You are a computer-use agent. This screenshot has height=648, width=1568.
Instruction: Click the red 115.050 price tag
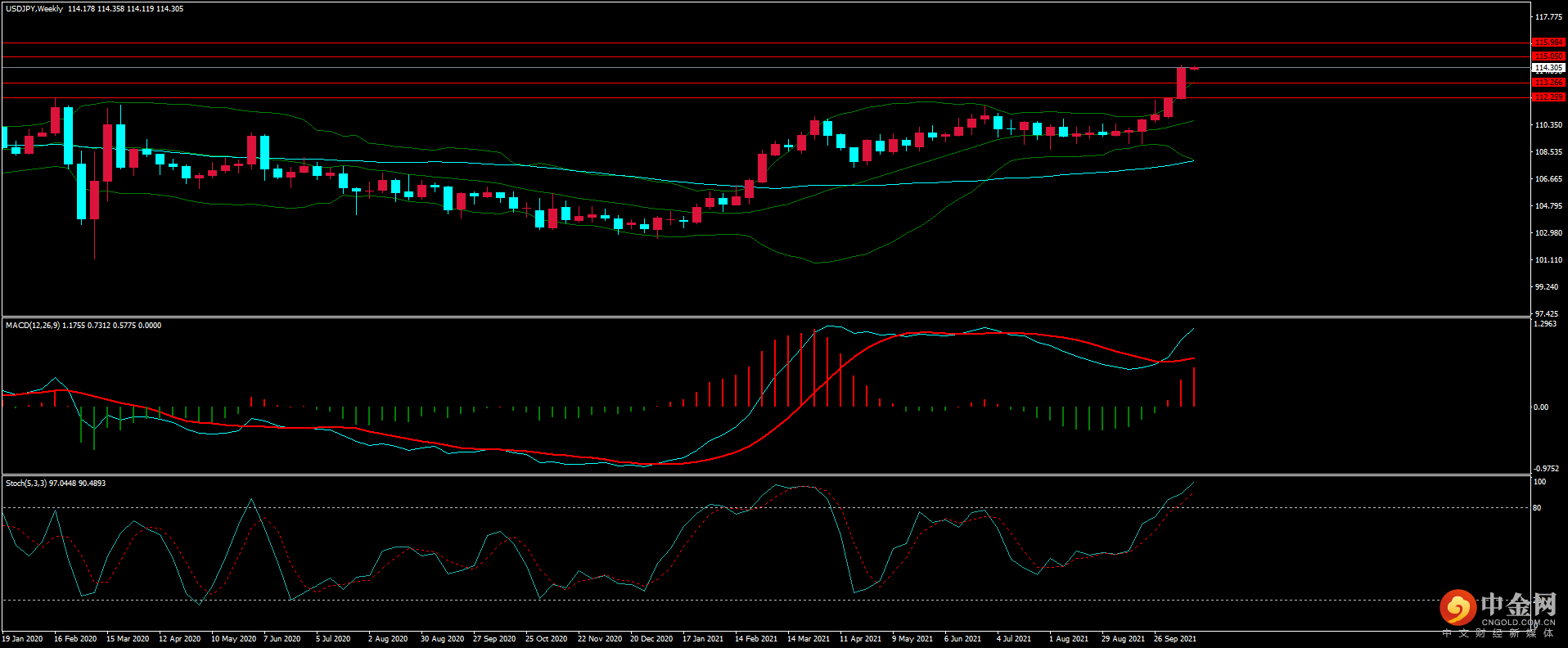click(x=1548, y=56)
